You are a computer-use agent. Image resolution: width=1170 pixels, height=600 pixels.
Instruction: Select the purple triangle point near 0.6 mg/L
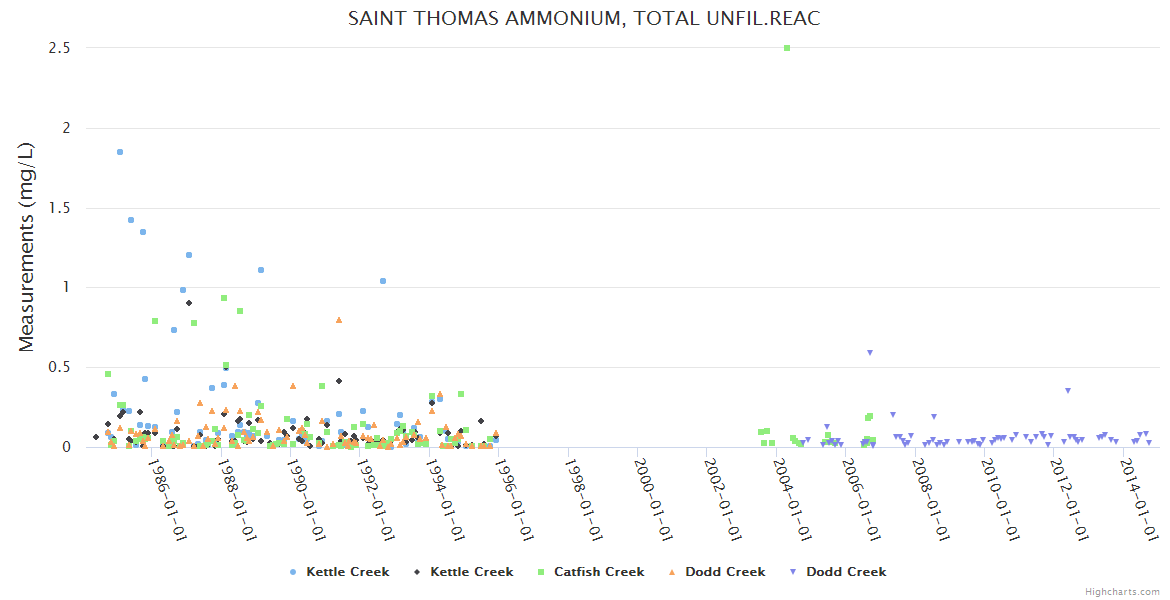(x=870, y=352)
